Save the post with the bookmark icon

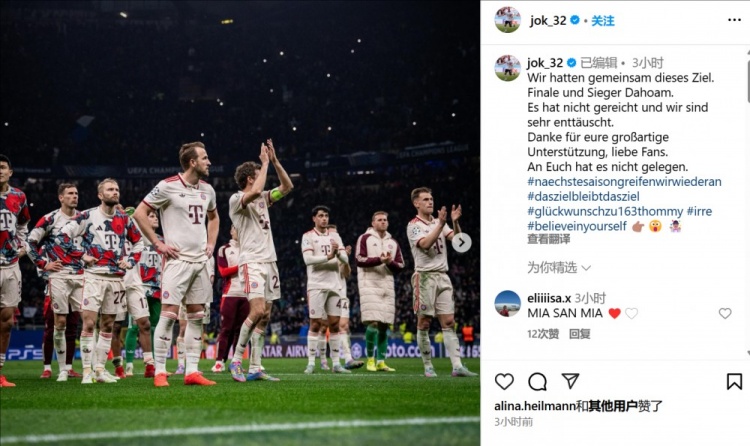click(734, 381)
